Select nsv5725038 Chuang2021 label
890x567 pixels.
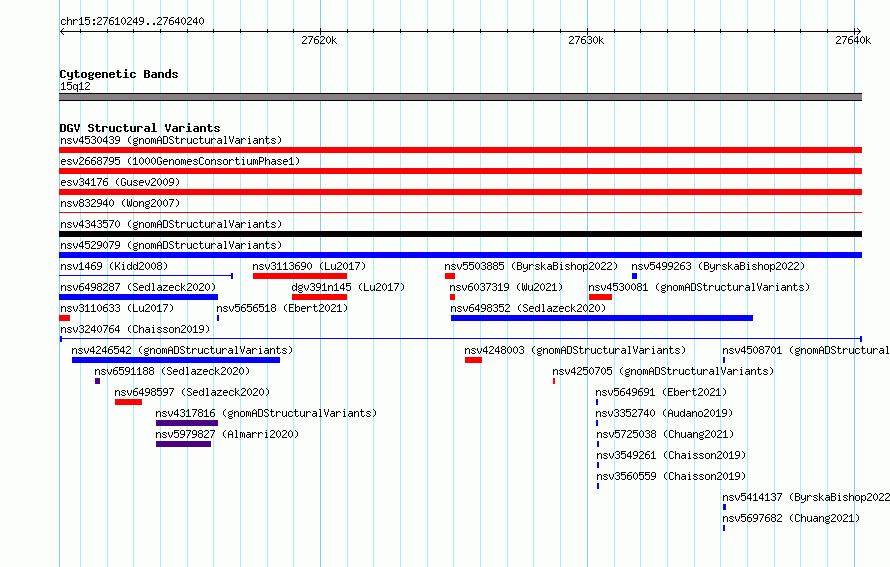[665, 434]
